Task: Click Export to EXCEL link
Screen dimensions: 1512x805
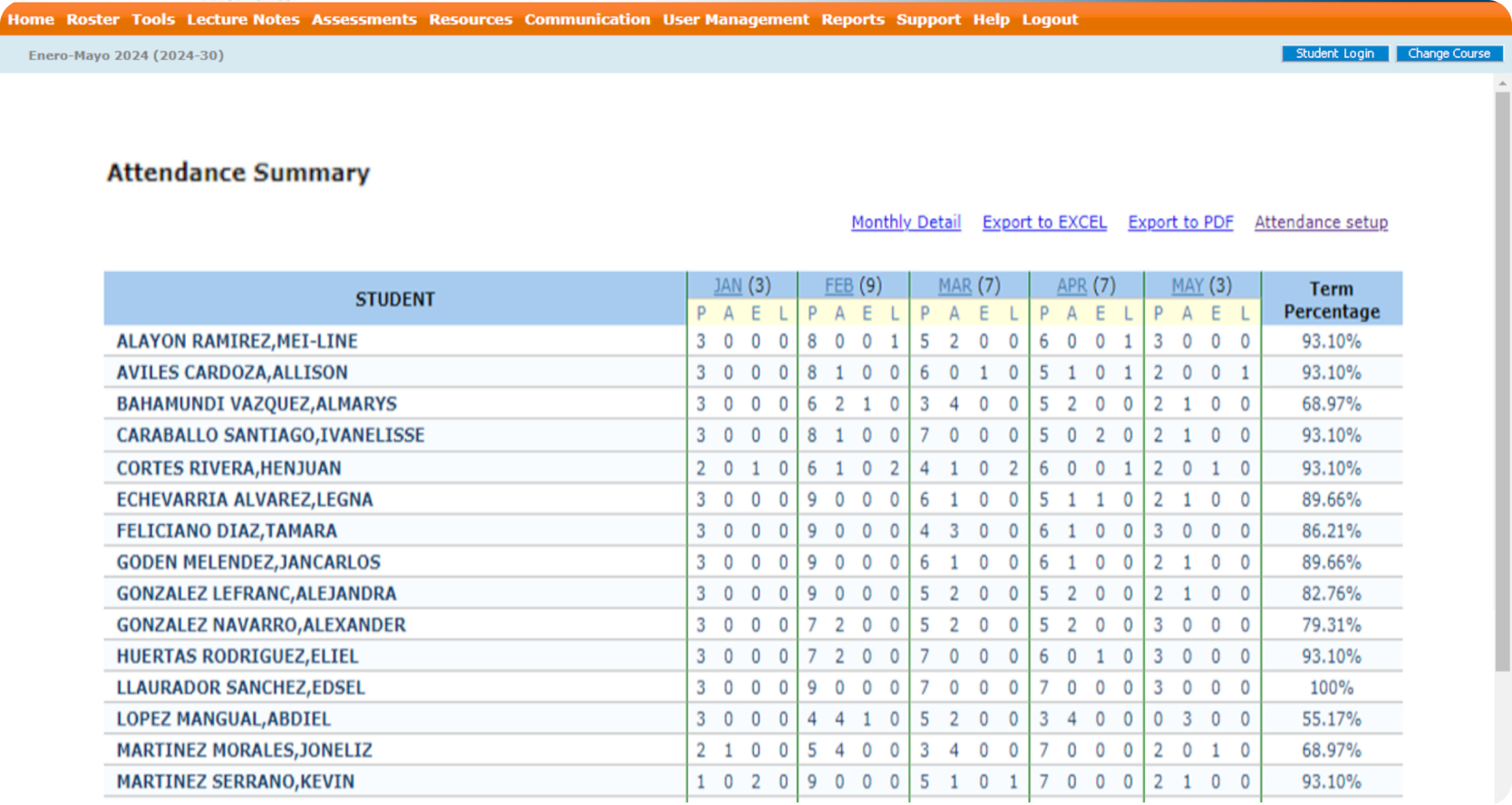Action: pyautogui.click(x=1044, y=222)
